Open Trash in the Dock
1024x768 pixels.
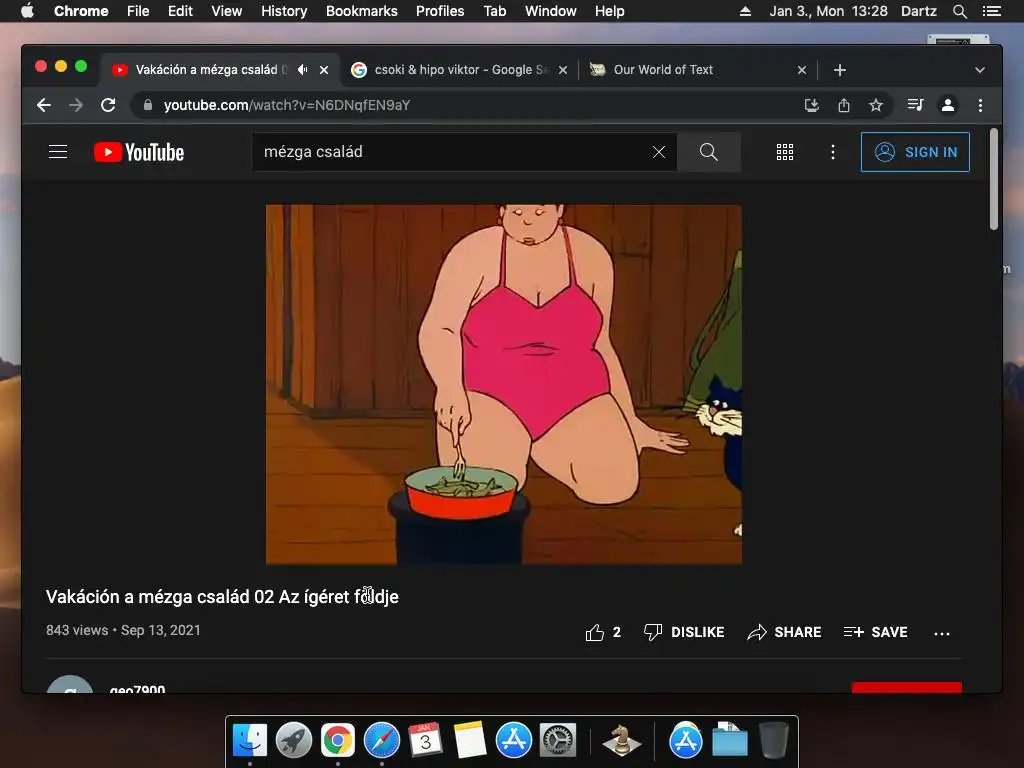click(774, 741)
